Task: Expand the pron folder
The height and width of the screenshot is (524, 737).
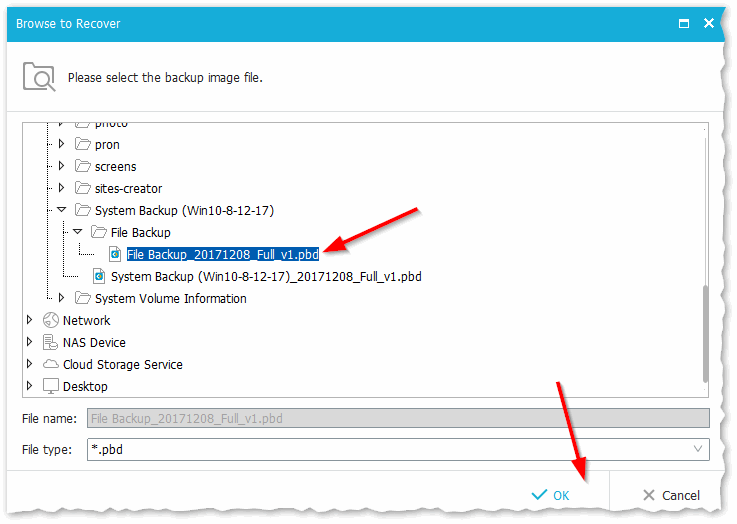Action: click(x=62, y=145)
